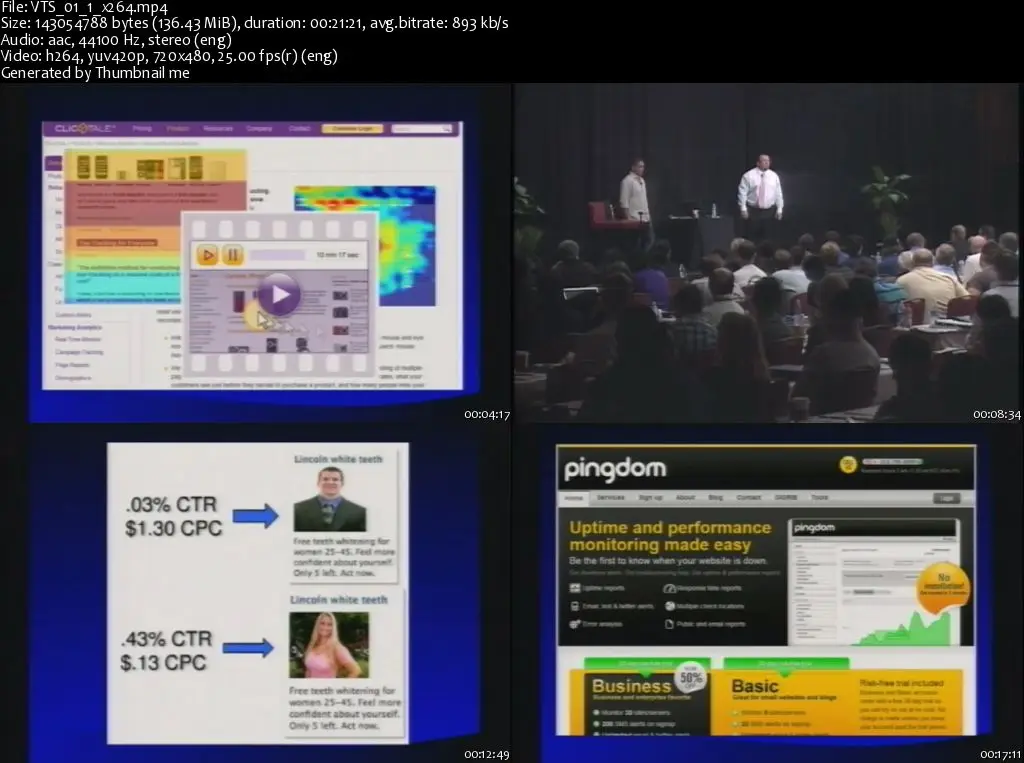Click 'Uptime and performance monitoring made easy' headline

tap(670, 536)
